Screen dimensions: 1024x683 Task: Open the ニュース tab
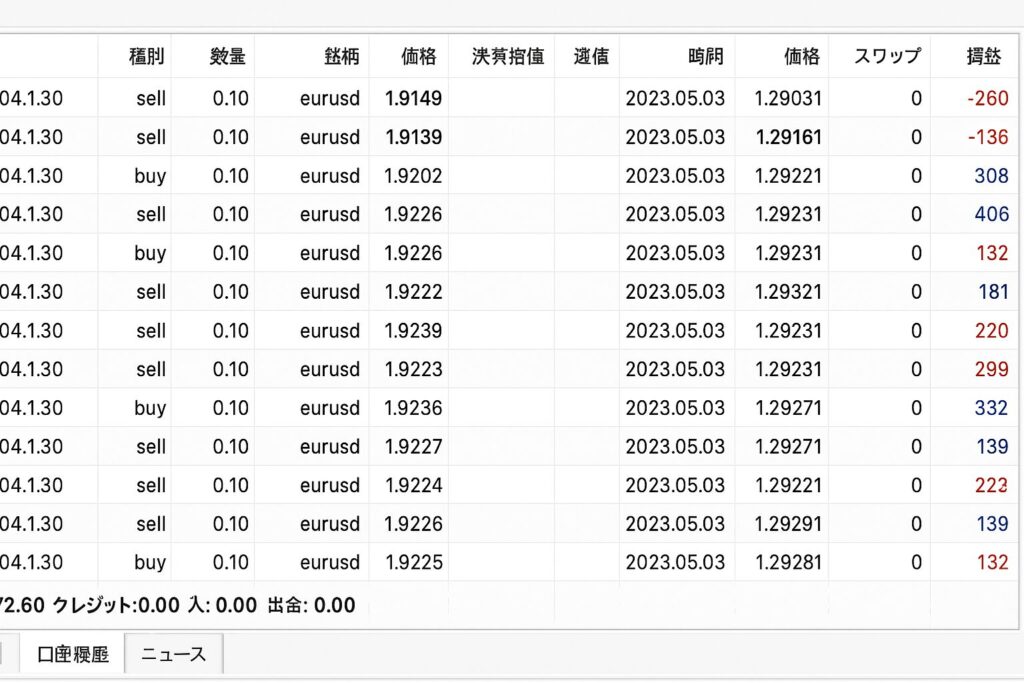tap(174, 655)
